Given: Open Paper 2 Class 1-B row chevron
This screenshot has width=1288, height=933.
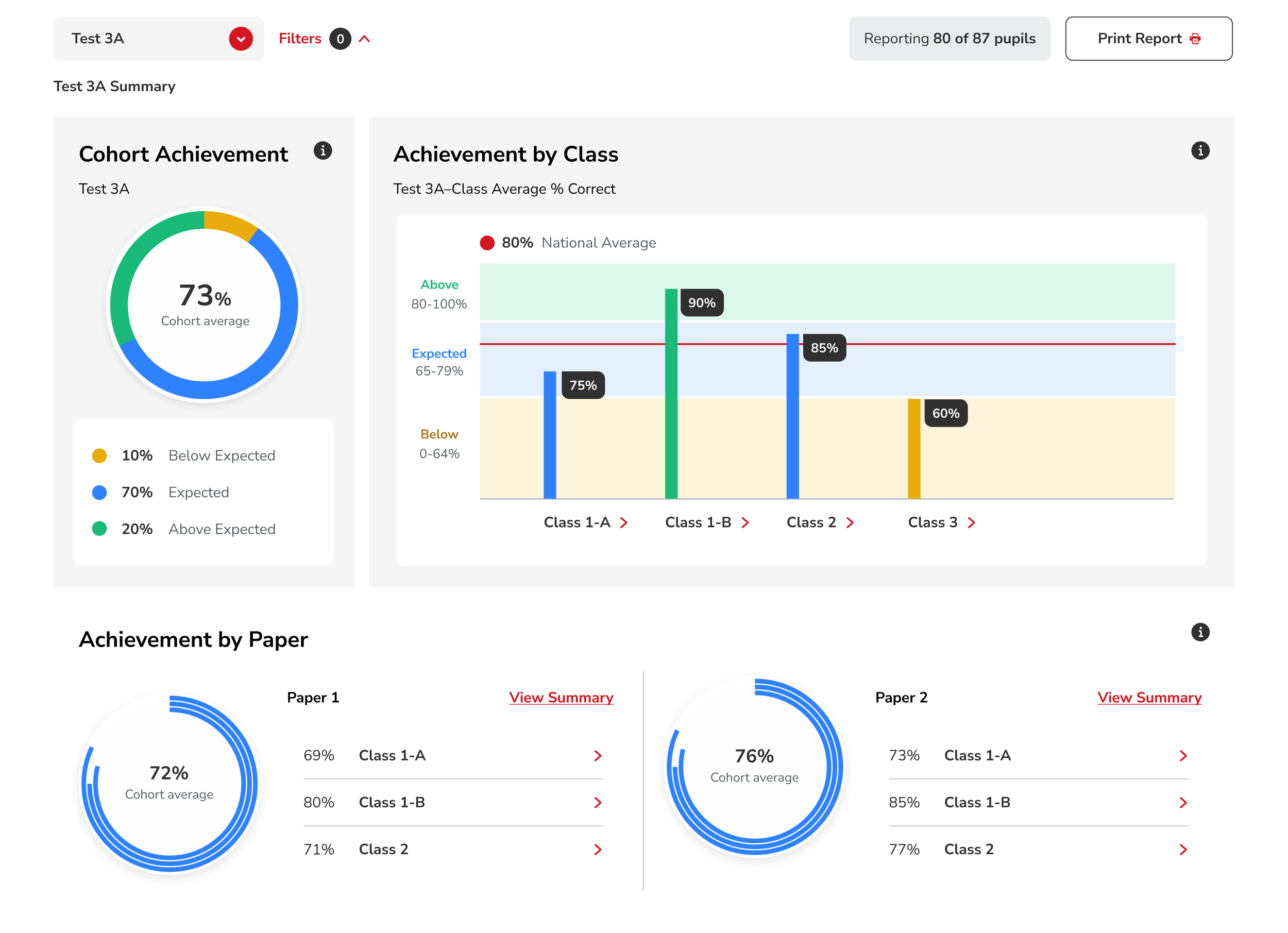Looking at the screenshot, I should click(1182, 802).
